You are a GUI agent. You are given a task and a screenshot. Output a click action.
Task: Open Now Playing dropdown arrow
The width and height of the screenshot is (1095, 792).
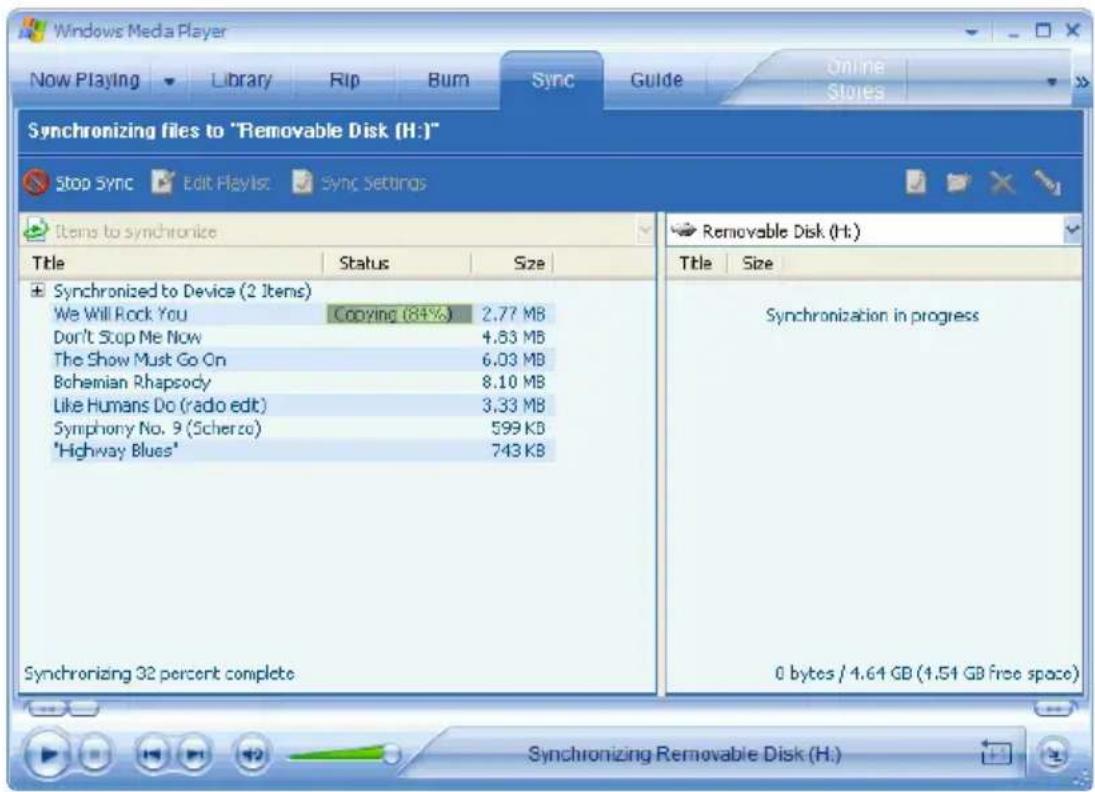(x=169, y=82)
